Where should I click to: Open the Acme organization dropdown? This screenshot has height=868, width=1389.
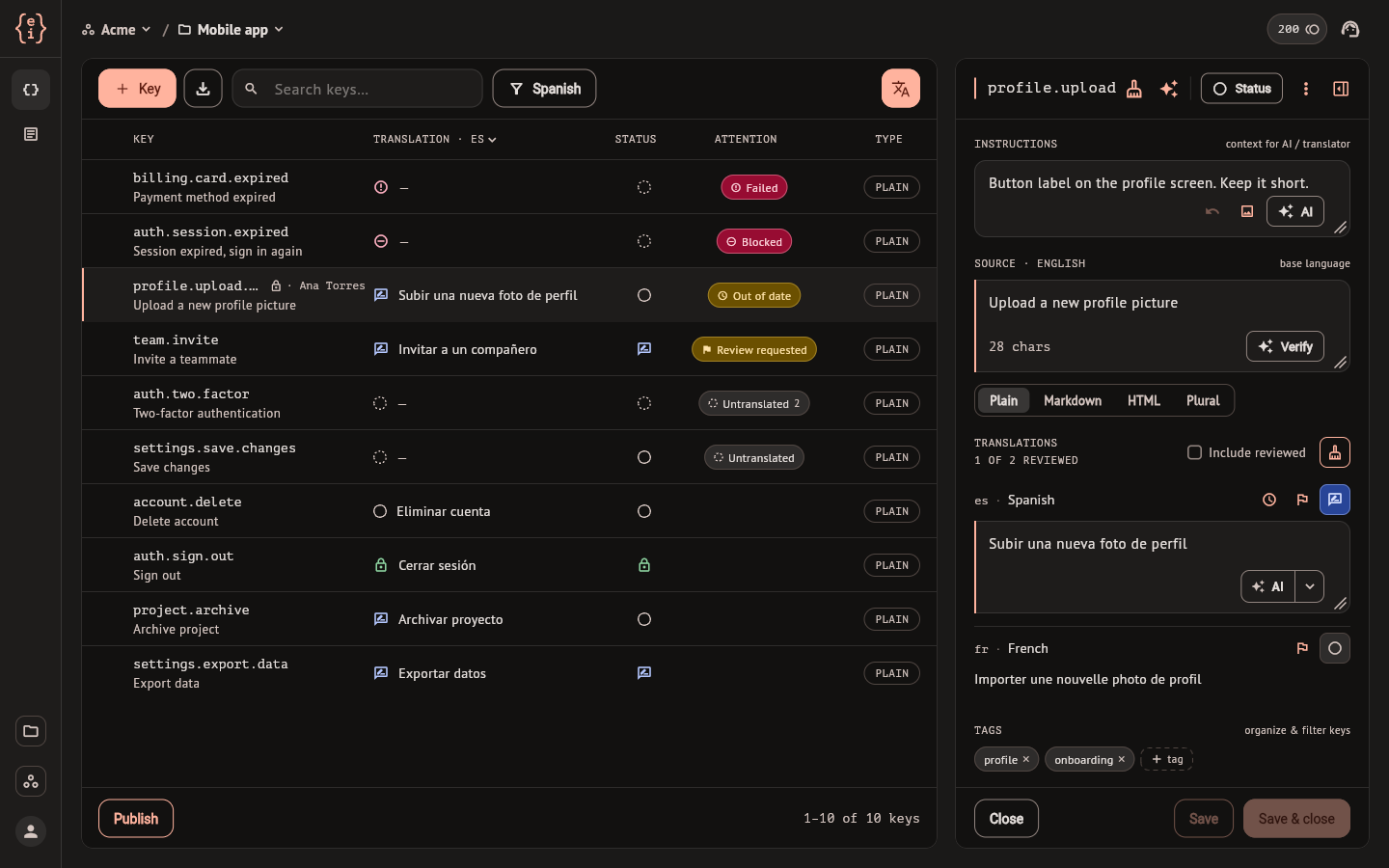[117, 30]
